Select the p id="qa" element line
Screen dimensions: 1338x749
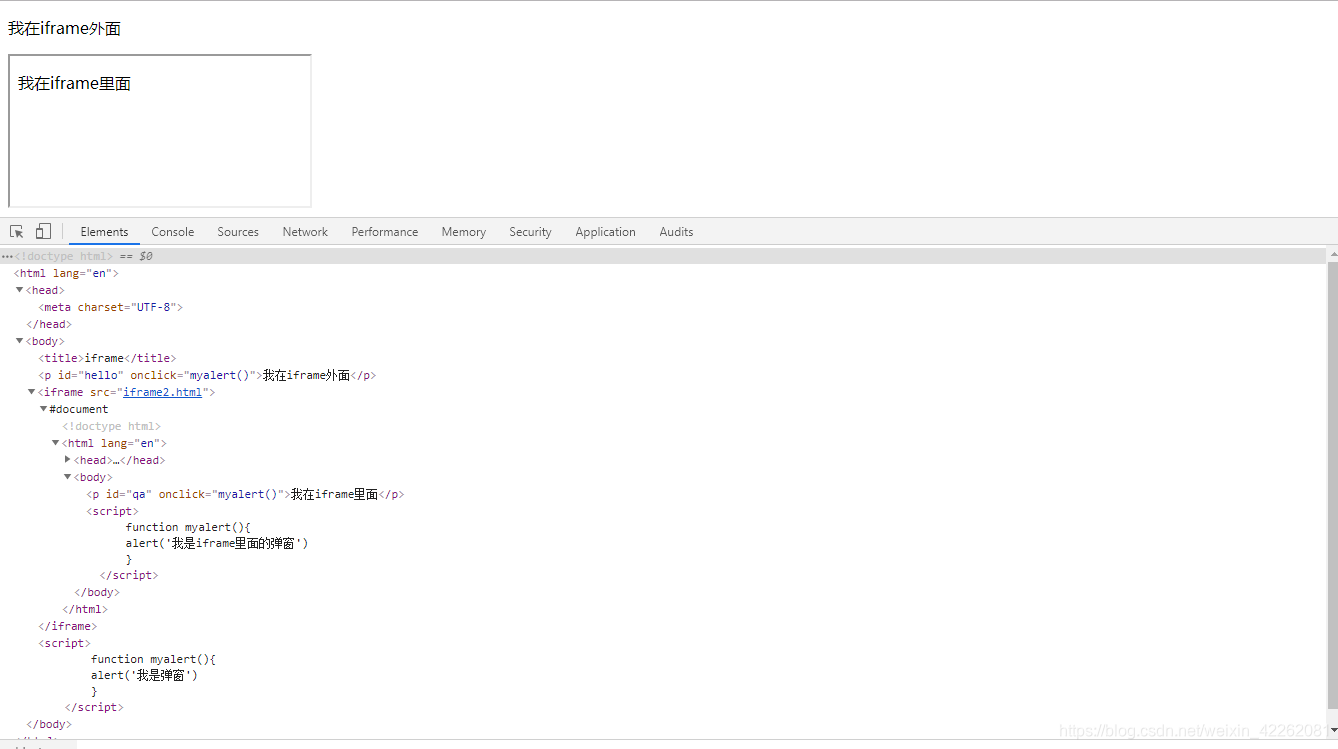point(245,494)
